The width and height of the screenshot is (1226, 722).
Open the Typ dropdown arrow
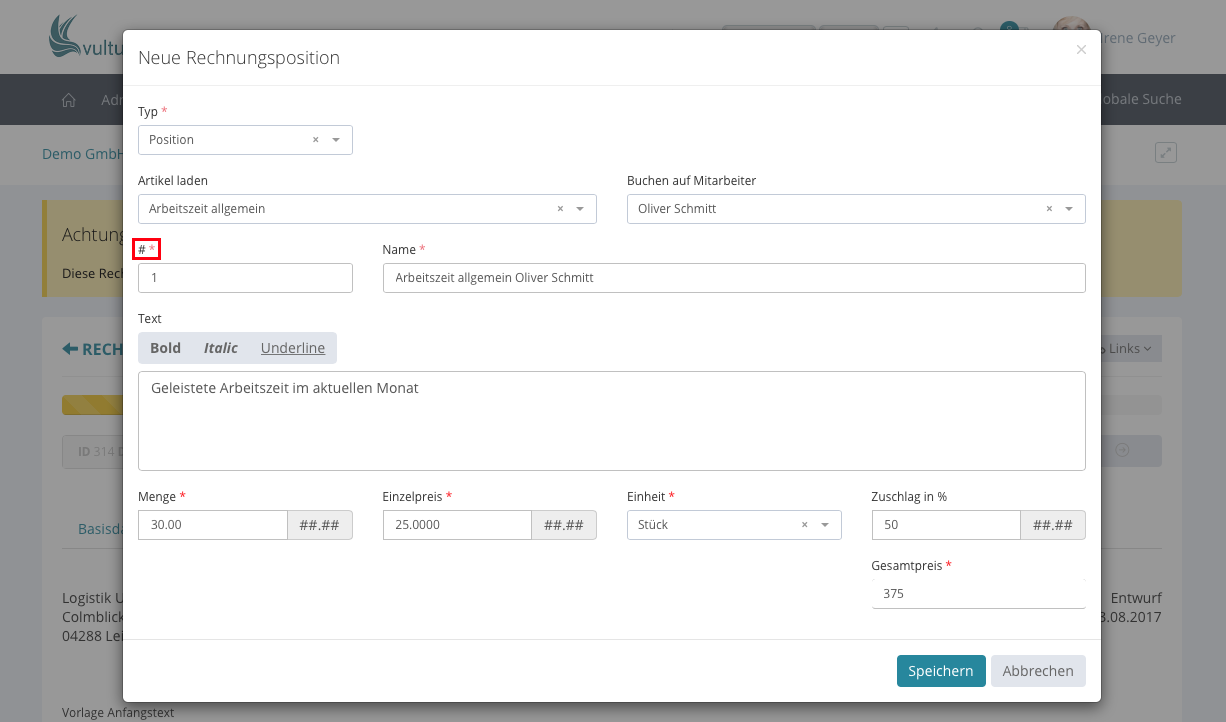click(336, 140)
